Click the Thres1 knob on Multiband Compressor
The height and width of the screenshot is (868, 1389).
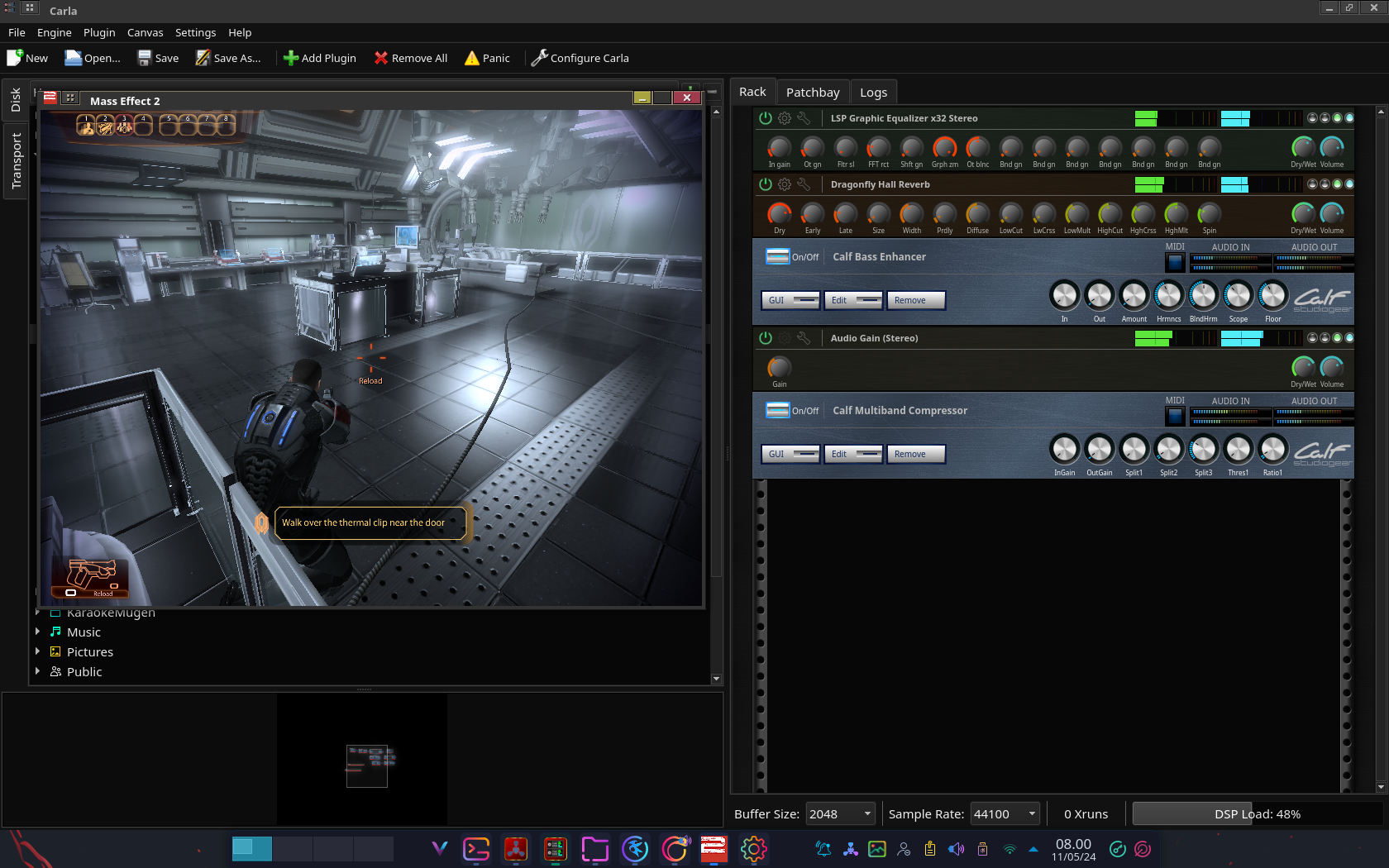click(x=1238, y=449)
